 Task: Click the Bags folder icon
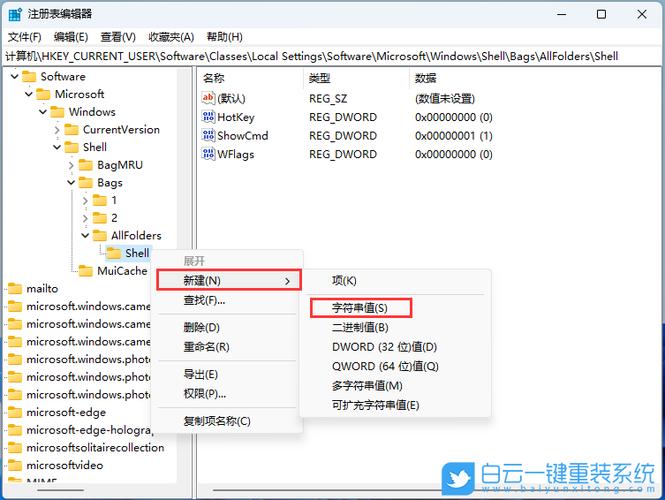[x=86, y=182]
